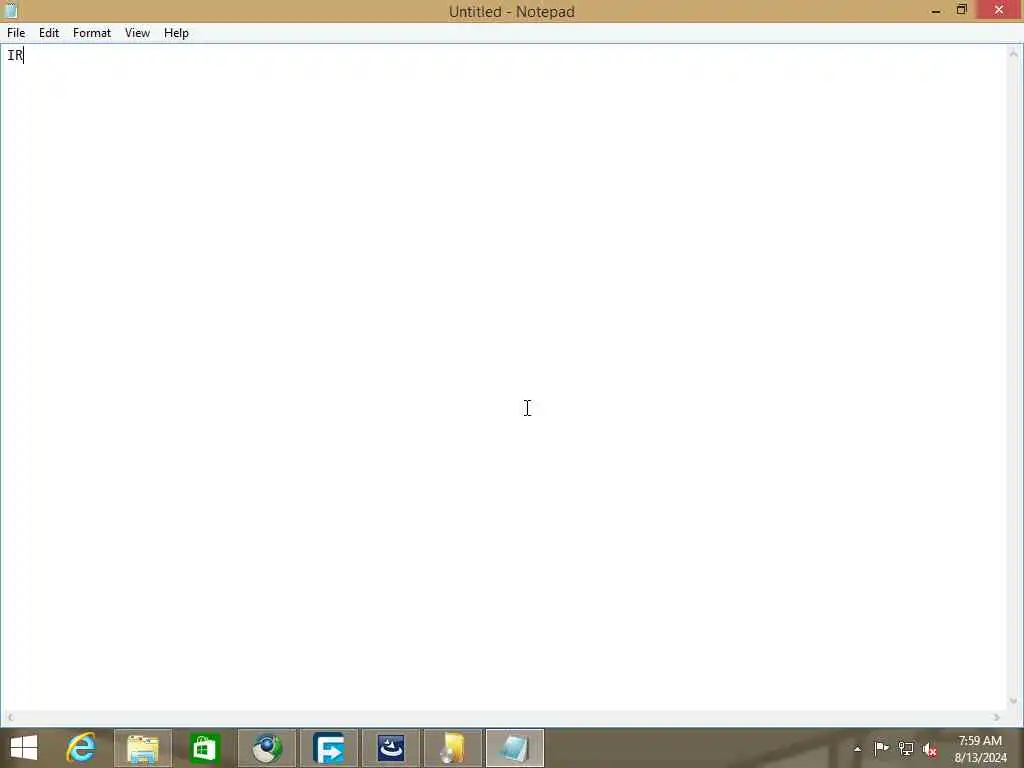The image size is (1024, 768).
Task: Open the yellow folder disc app on taskbar
Action: click(x=453, y=748)
